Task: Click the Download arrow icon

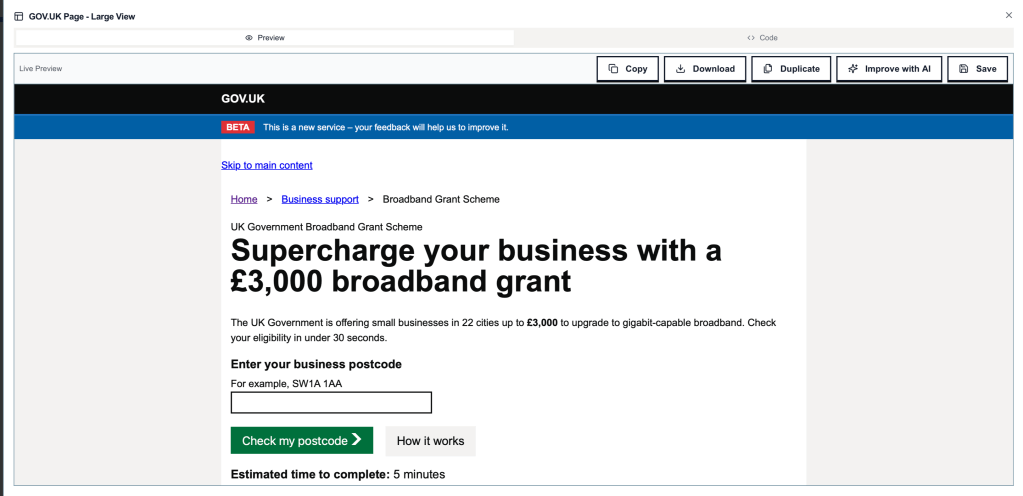Action: click(x=680, y=69)
